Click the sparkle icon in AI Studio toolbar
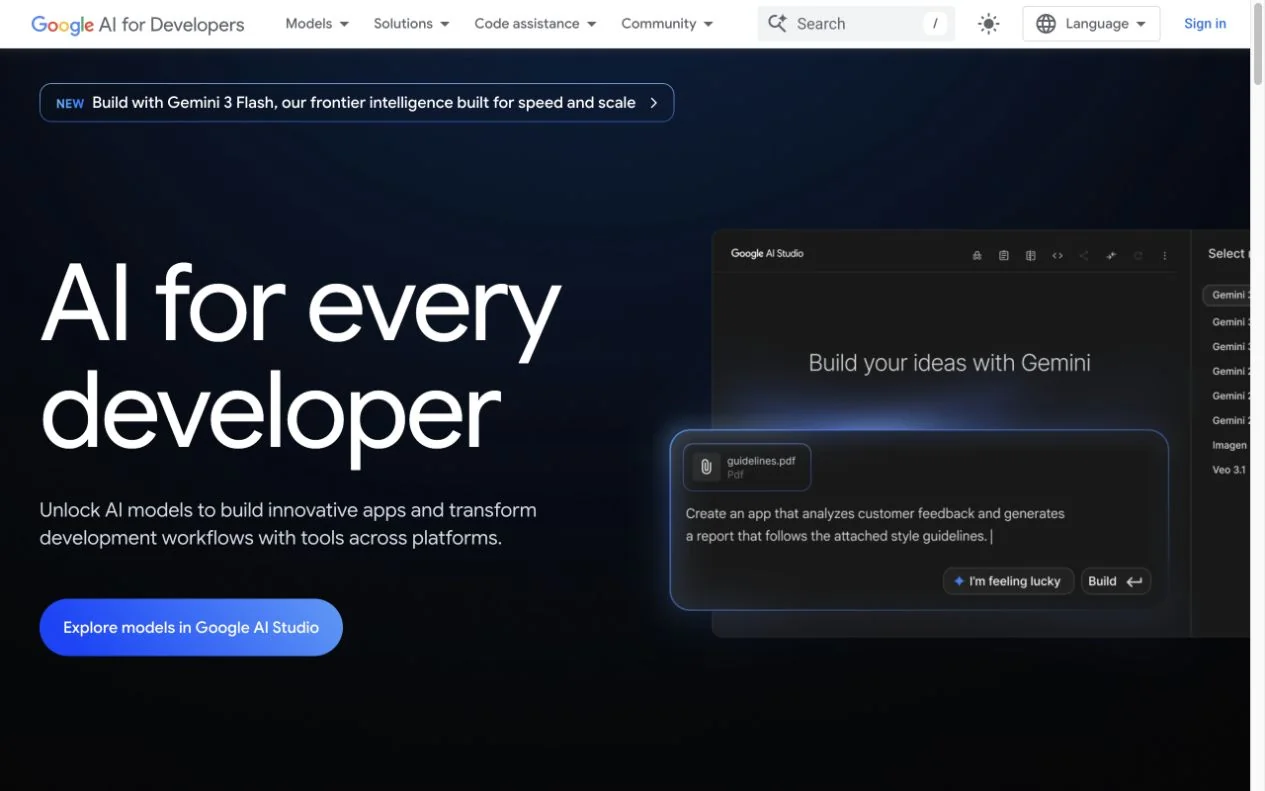The height and width of the screenshot is (791, 1265). (1111, 256)
